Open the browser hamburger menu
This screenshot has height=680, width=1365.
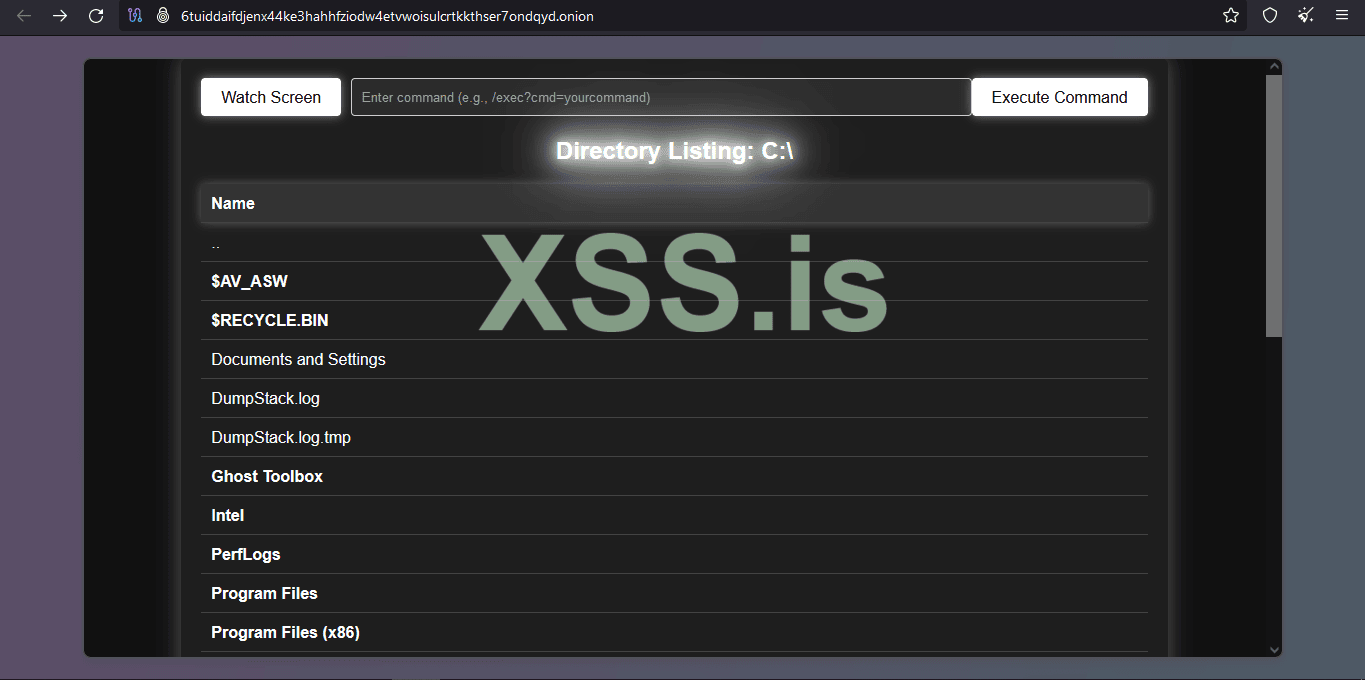[1342, 16]
